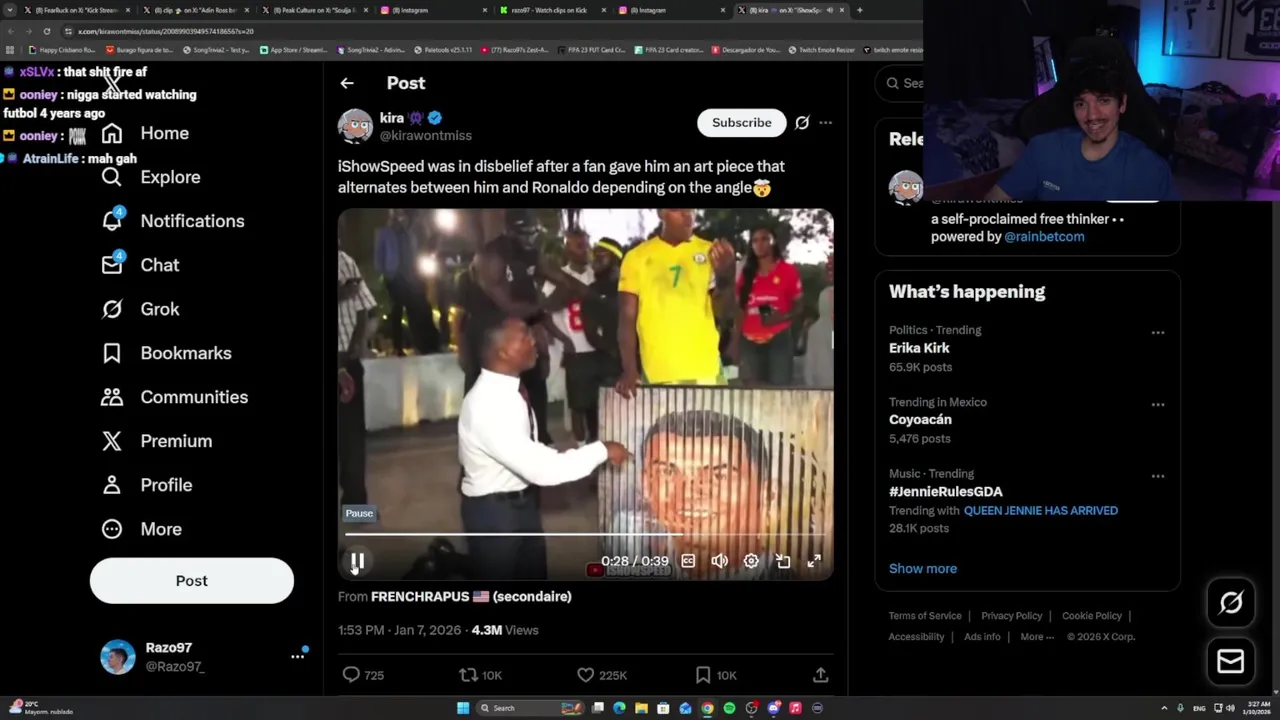Open Coyoacán trend options dots
1280x720 pixels.
1157,404
